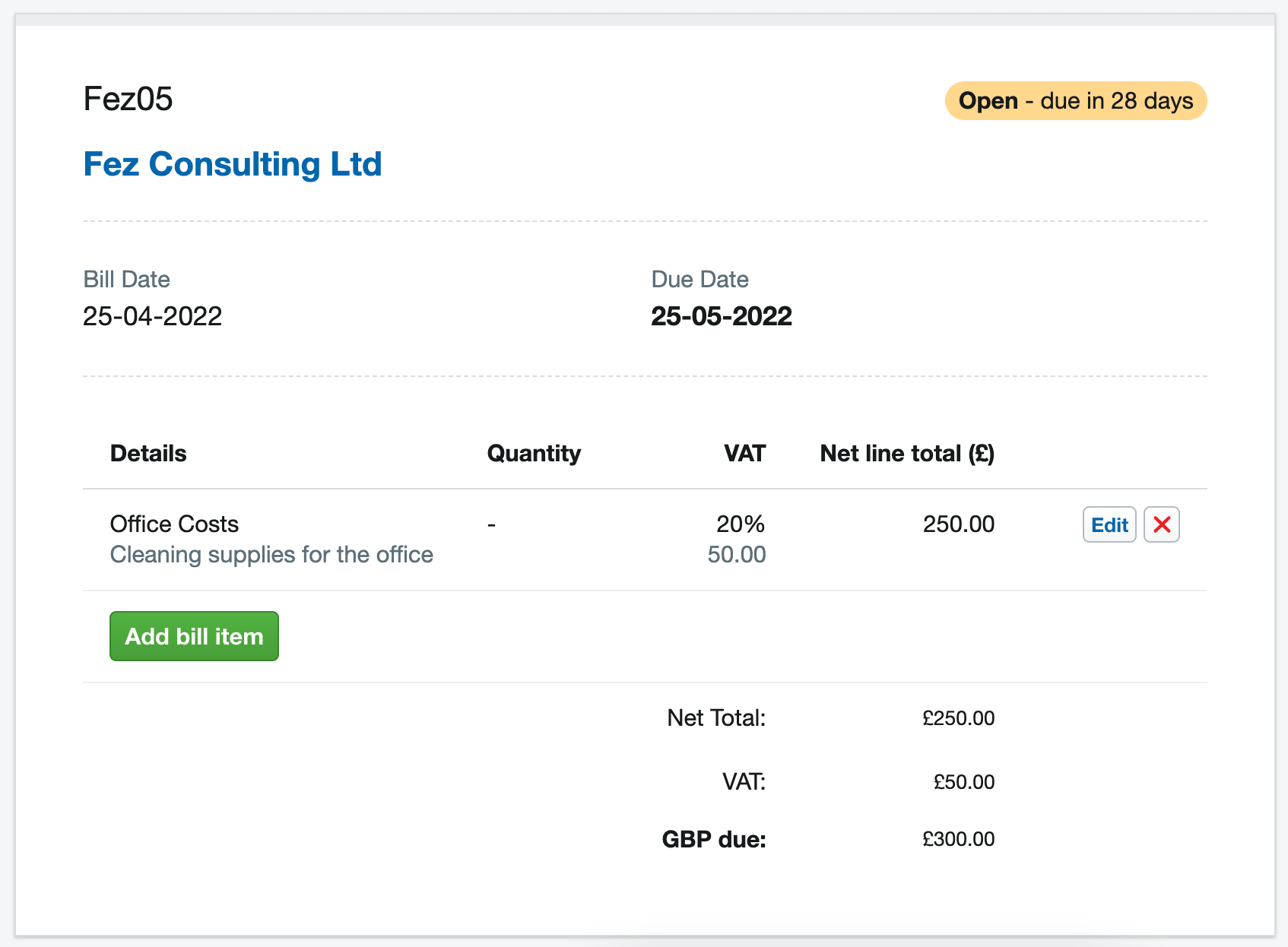
Task: Click the Details column header
Action: tap(148, 454)
